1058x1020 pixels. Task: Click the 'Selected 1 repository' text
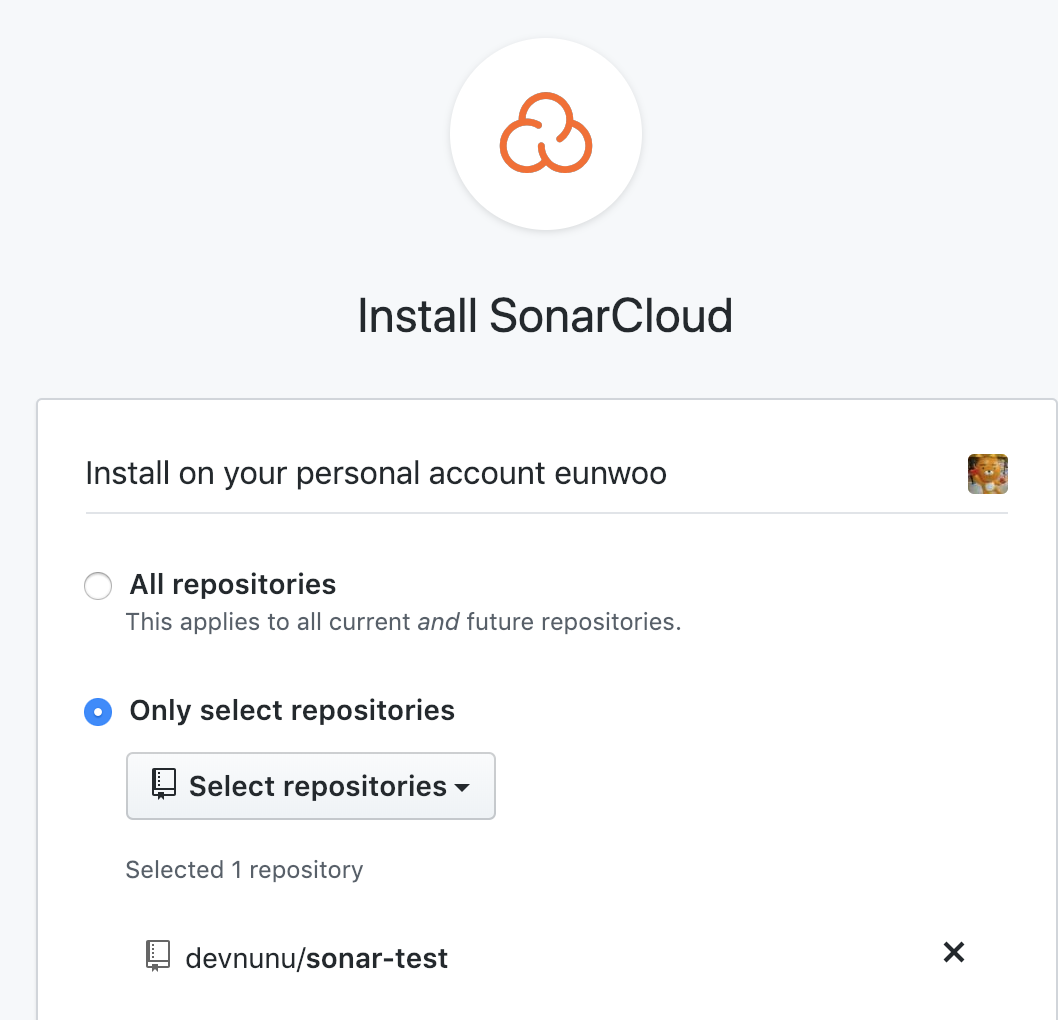(x=244, y=870)
